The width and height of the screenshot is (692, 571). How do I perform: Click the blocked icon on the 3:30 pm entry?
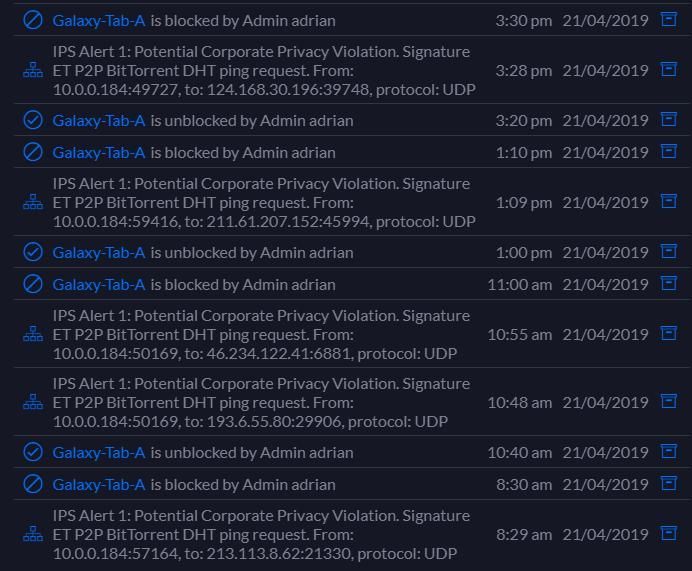click(x=33, y=20)
